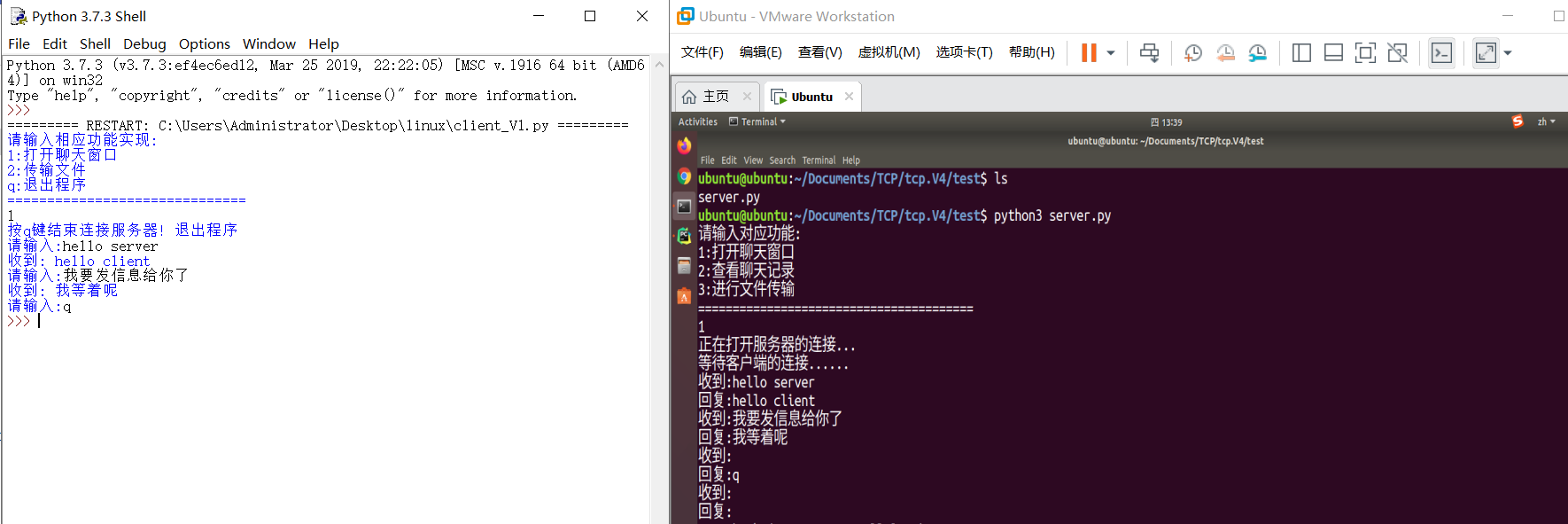
Task: Open the 帮助(H) menu in VMware
Action: click(1031, 52)
